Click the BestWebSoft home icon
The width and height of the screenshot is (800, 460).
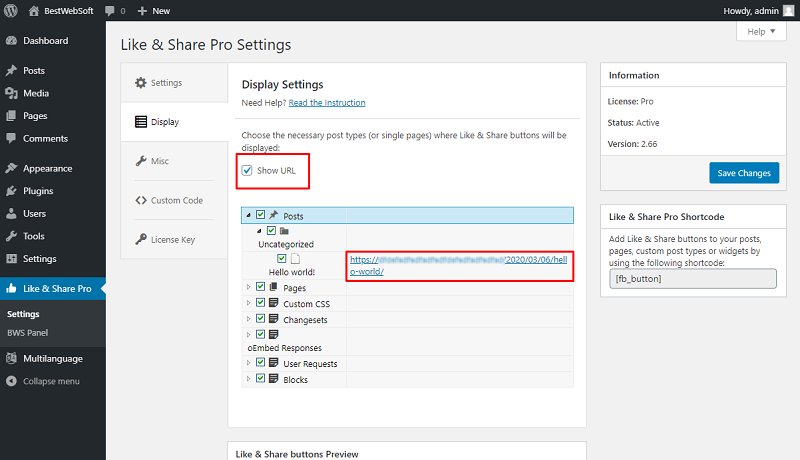coord(34,11)
